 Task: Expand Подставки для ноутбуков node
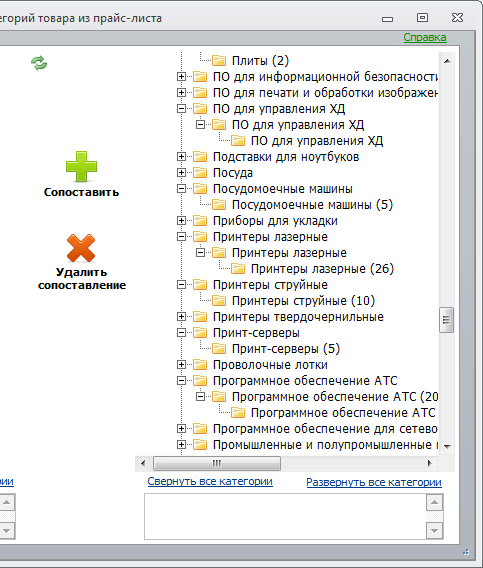181,156
